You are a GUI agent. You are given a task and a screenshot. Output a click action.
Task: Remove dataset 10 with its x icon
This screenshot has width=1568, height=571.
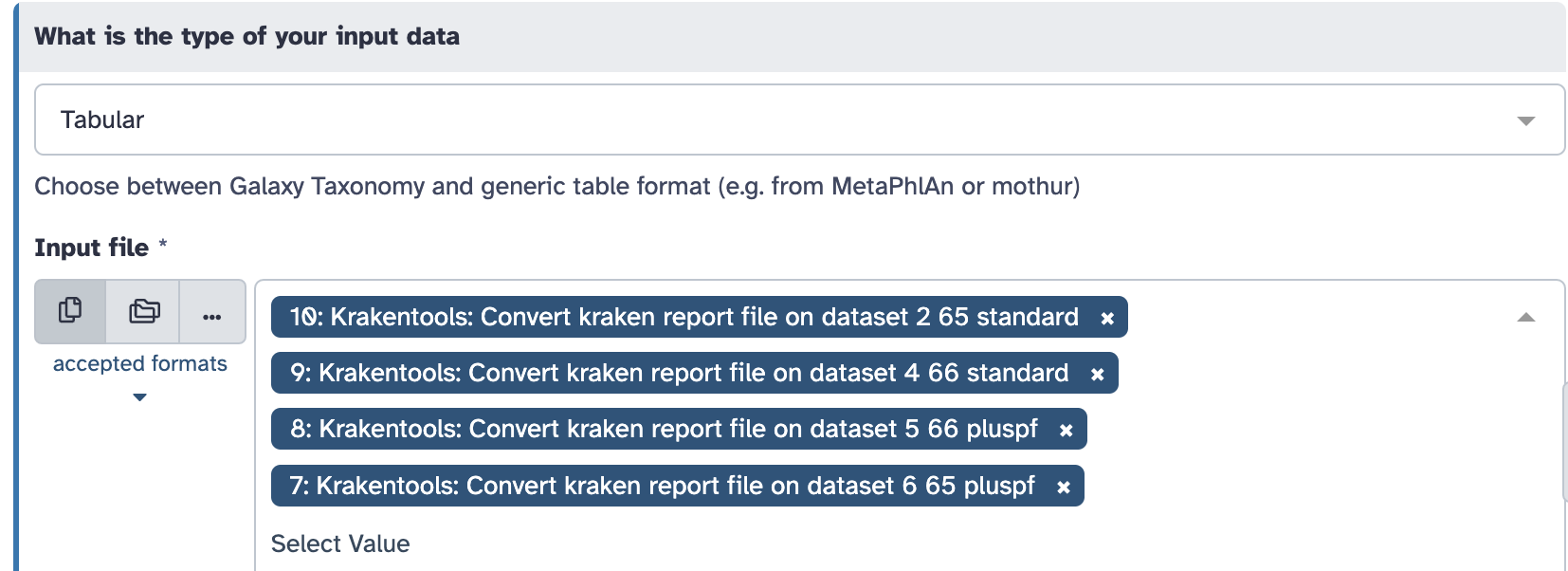(1107, 319)
